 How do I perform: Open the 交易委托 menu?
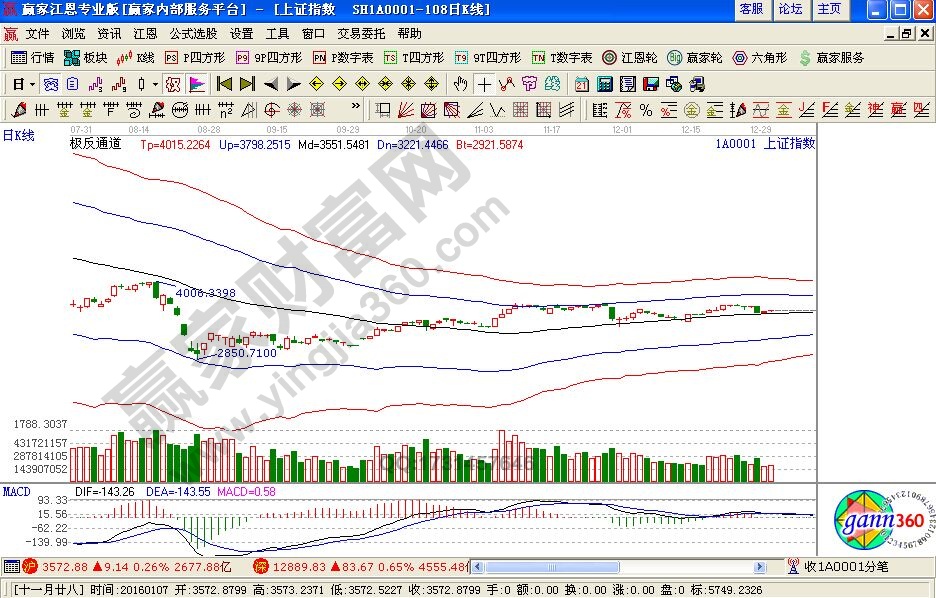pyautogui.click(x=360, y=33)
